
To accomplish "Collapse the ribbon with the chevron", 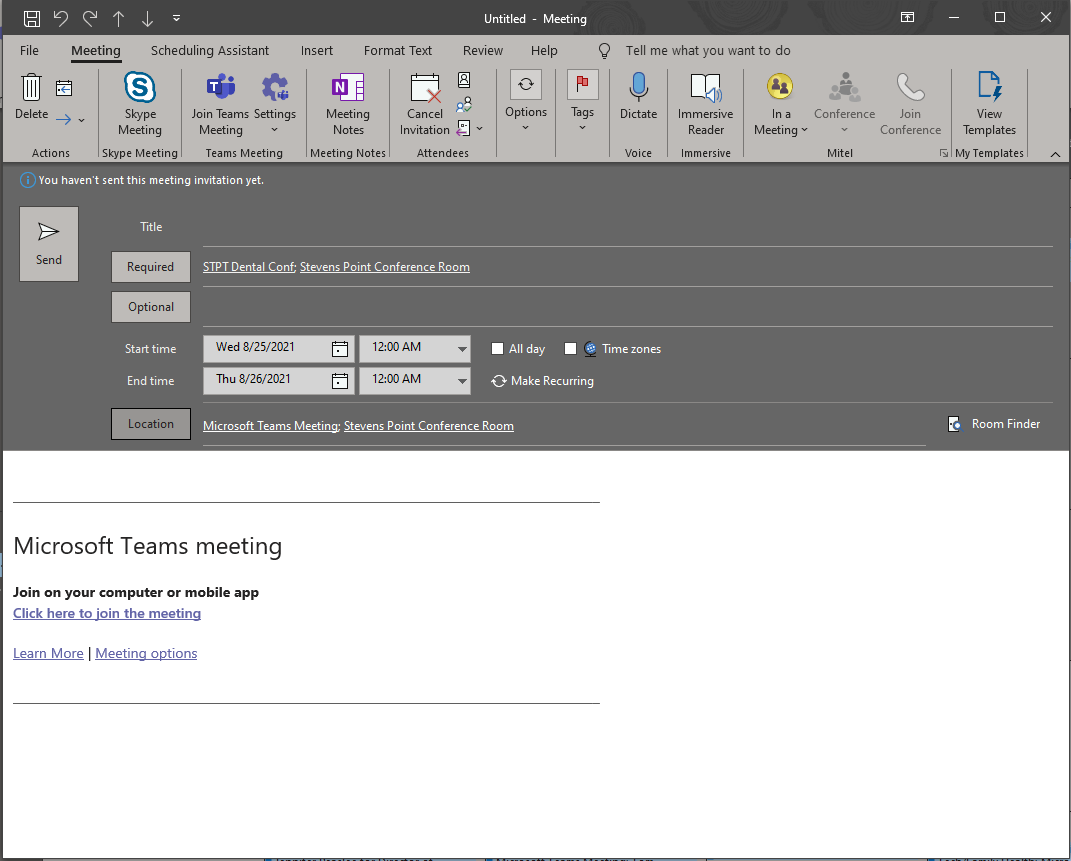I will (1055, 154).
